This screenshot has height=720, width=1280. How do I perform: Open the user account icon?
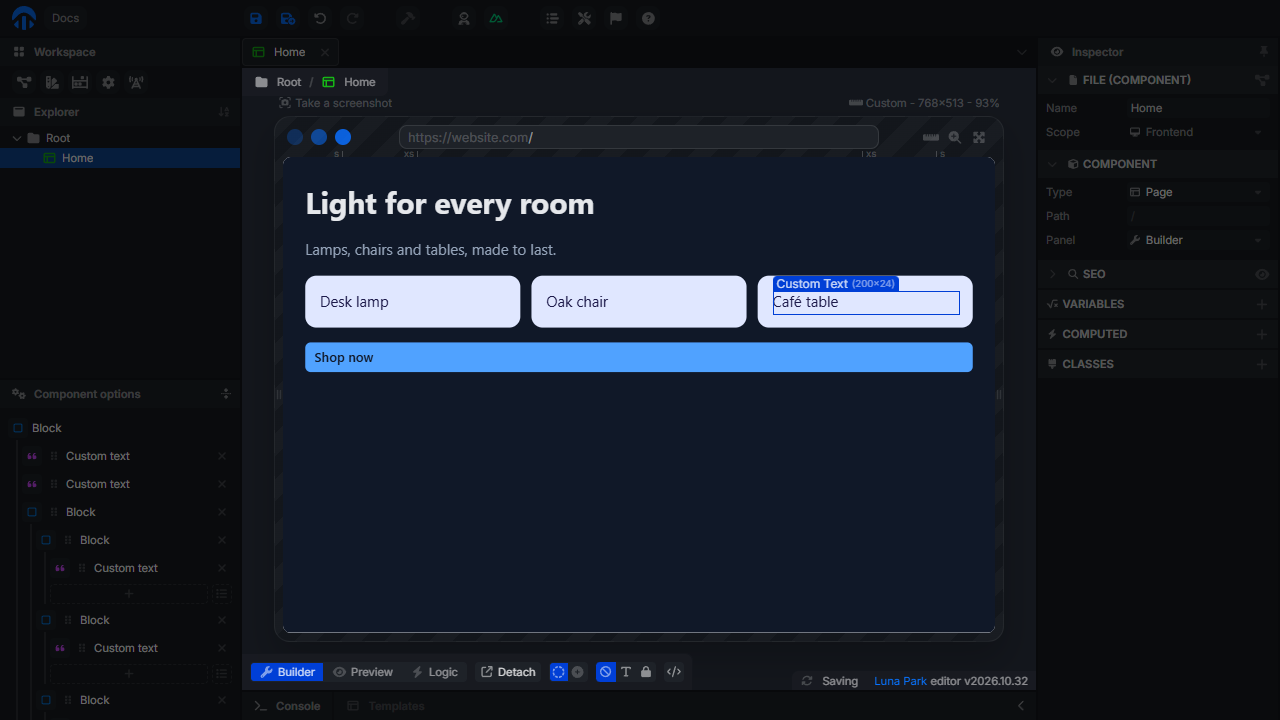click(464, 18)
